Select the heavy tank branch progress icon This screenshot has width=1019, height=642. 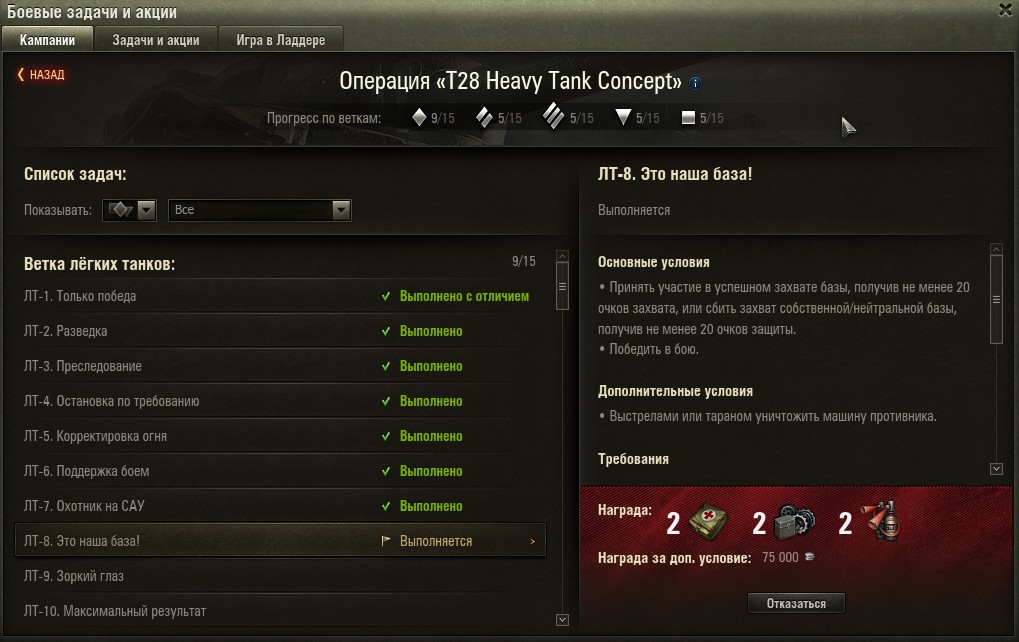(554, 117)
